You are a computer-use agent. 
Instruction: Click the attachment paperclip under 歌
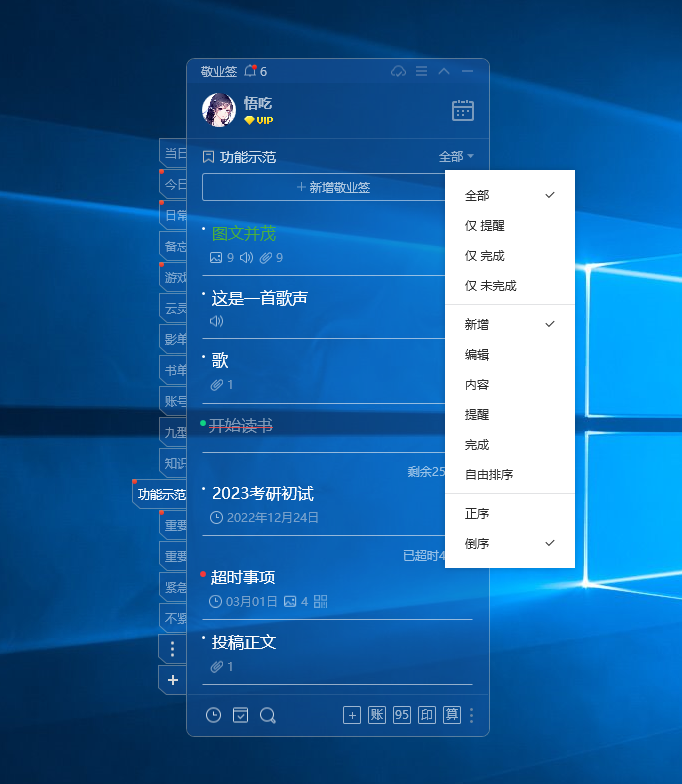(x=216, y=384)
